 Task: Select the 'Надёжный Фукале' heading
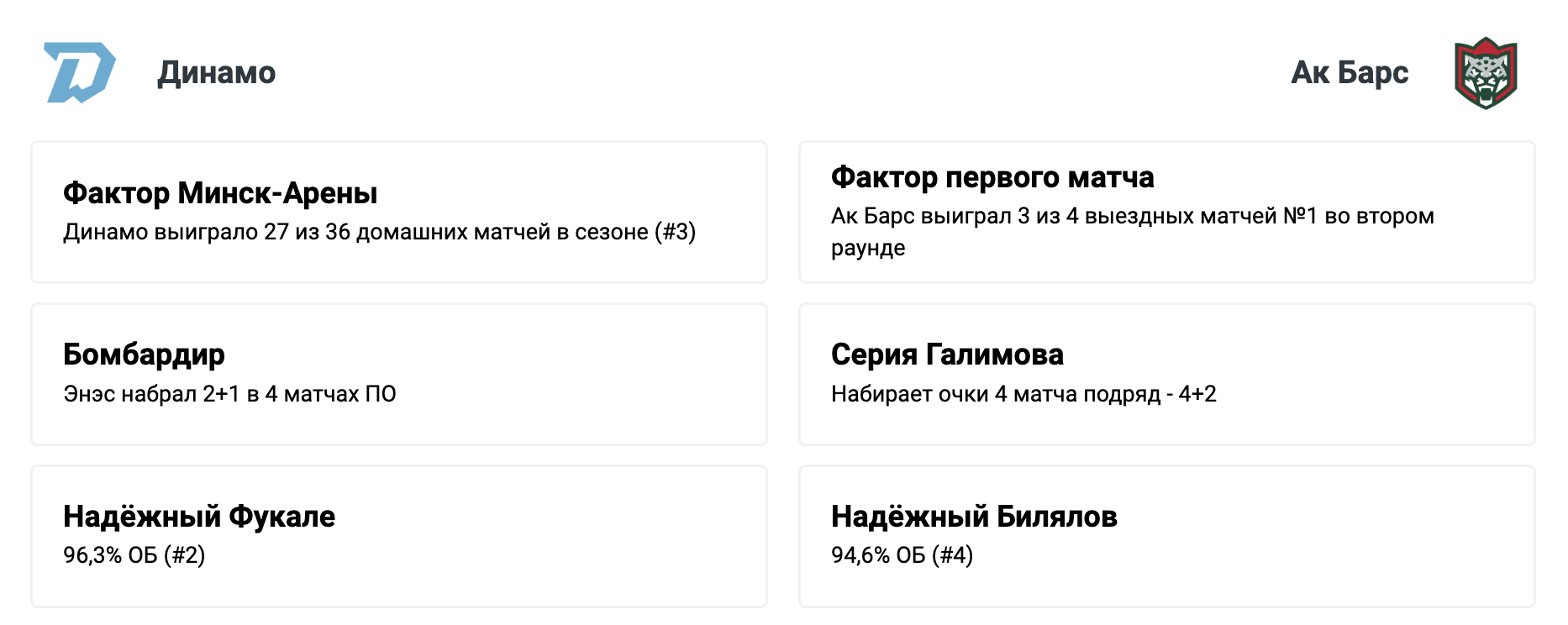[199, 517]
